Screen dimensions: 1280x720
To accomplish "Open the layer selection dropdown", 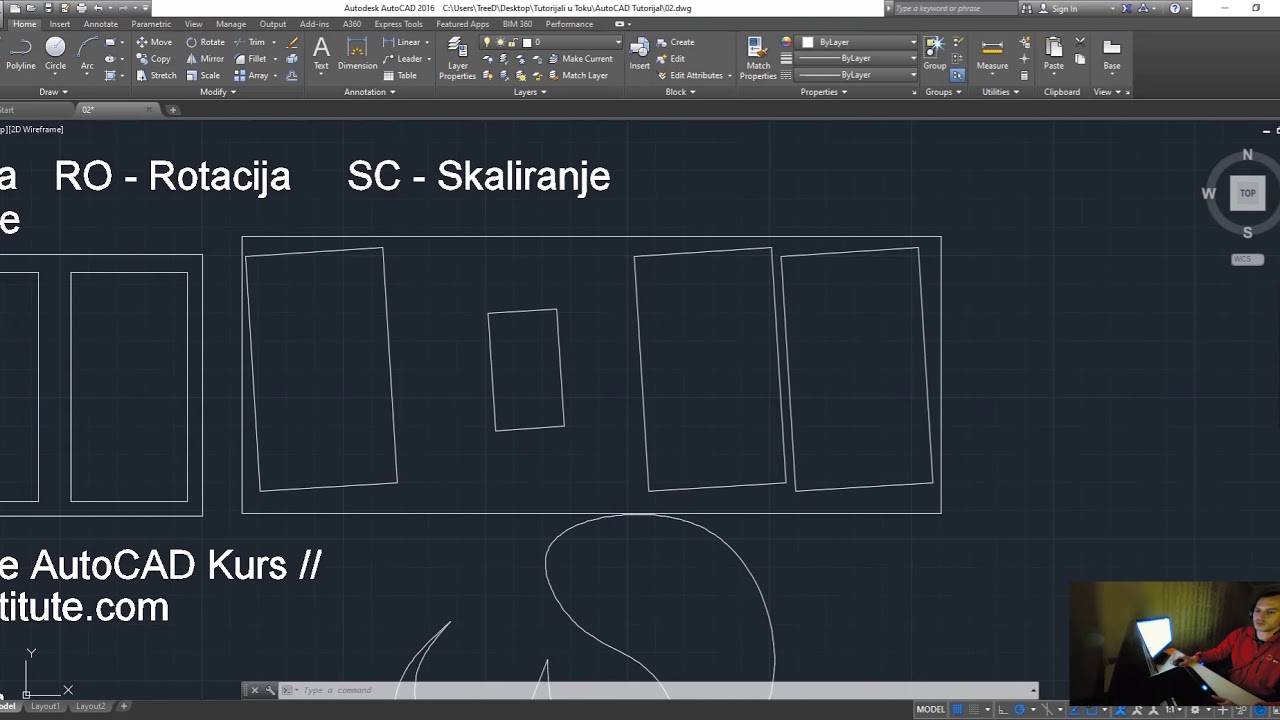I will click(551, 42).
